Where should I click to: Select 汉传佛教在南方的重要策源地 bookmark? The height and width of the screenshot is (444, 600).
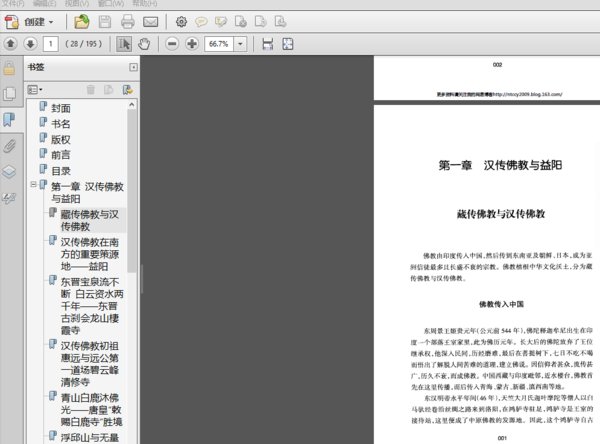pos(90,254)
